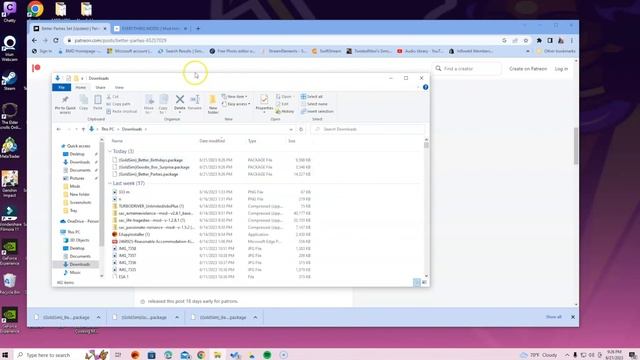Collapse the Today (3) group

pyautogui.click(x=110, y=151)
